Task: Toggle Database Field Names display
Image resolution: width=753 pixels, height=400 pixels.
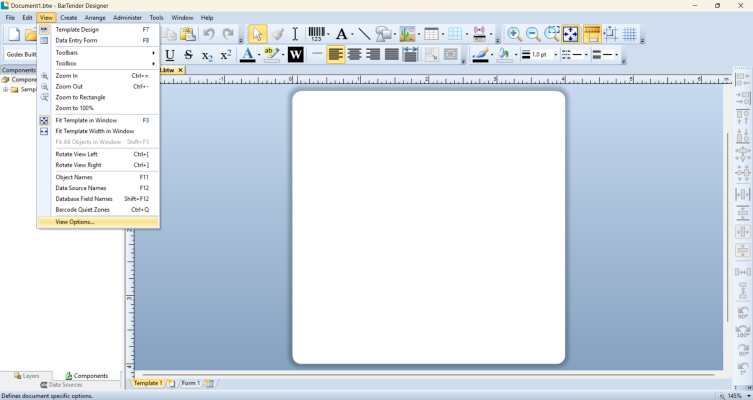Action: (84, 199)
